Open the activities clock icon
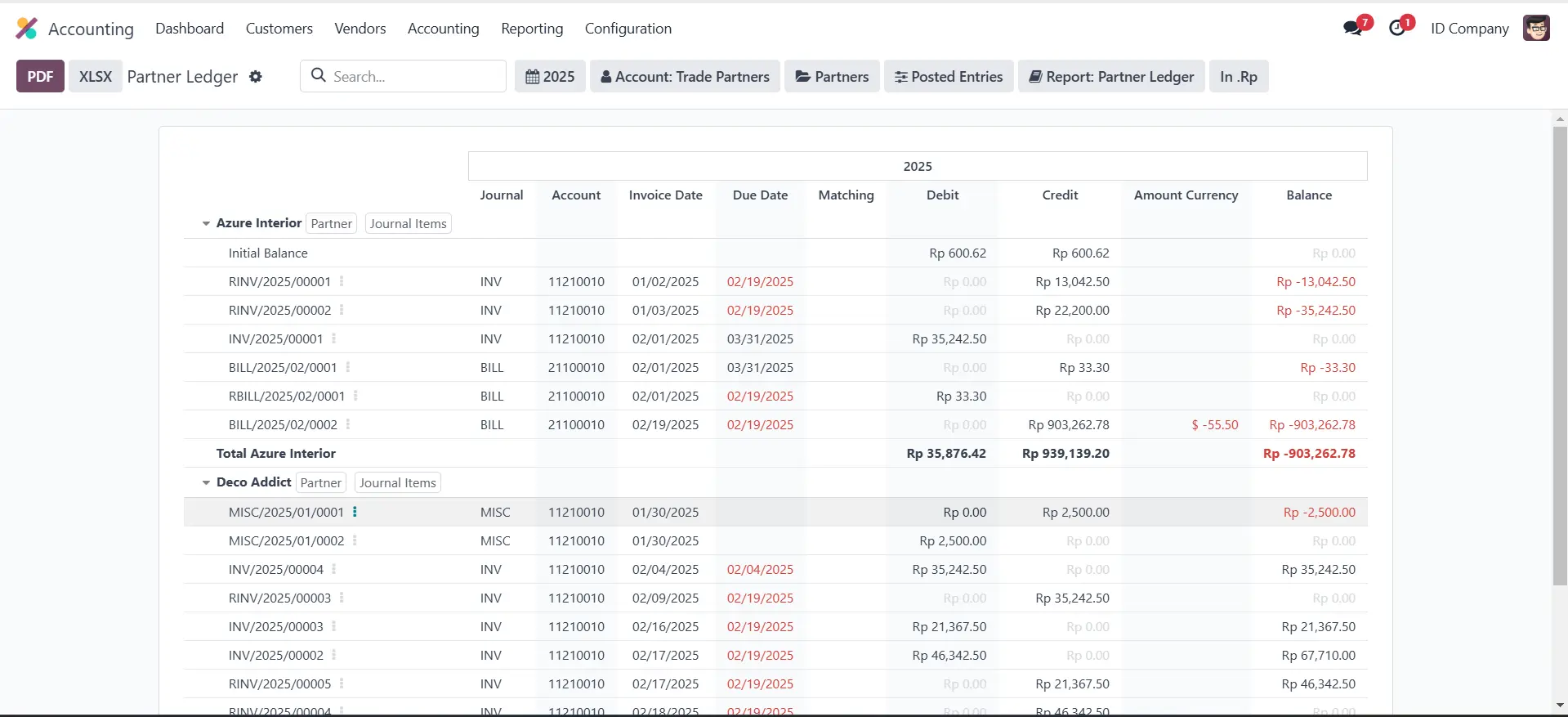Viewport: 1568px width, 717px height. pos(1397,28)
